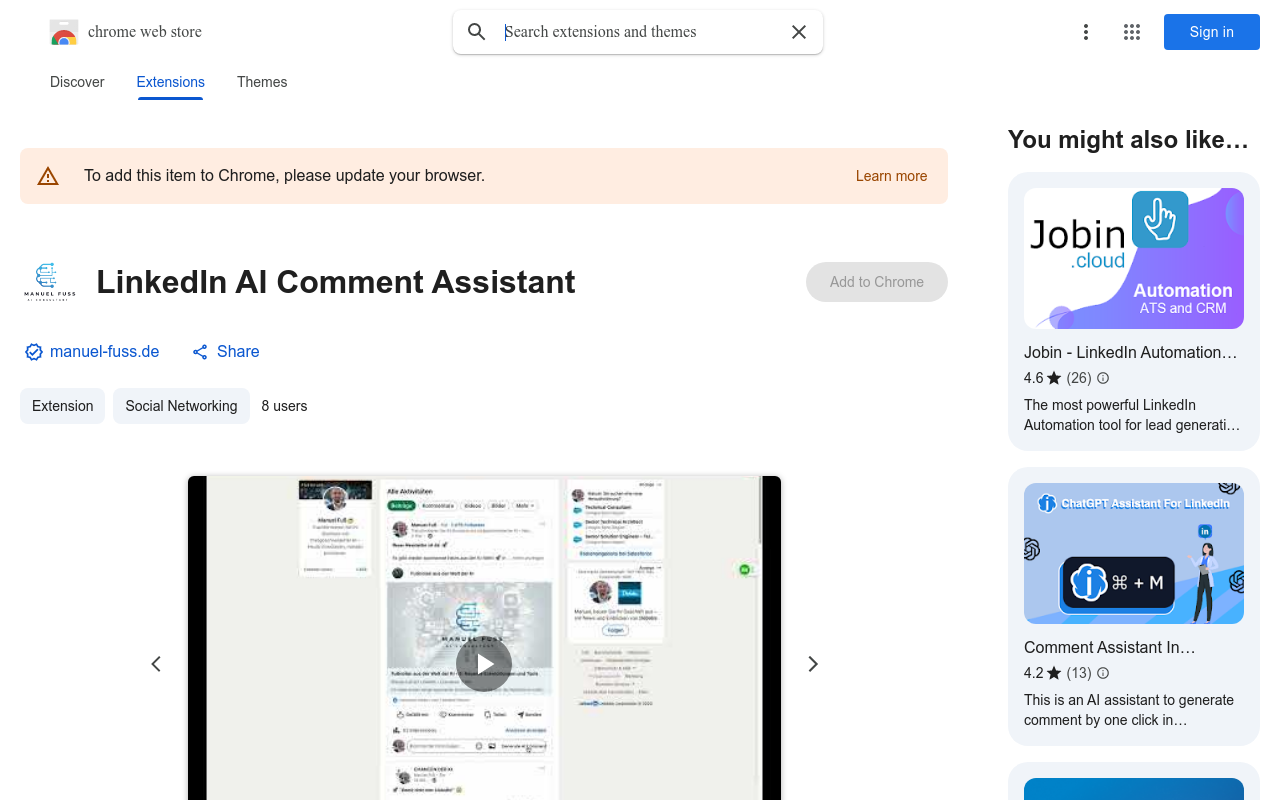Click the verified badge icon beside manuel-fuss.de
The height and width of the screenshot is (800, 1280).
tap(34, 352)
